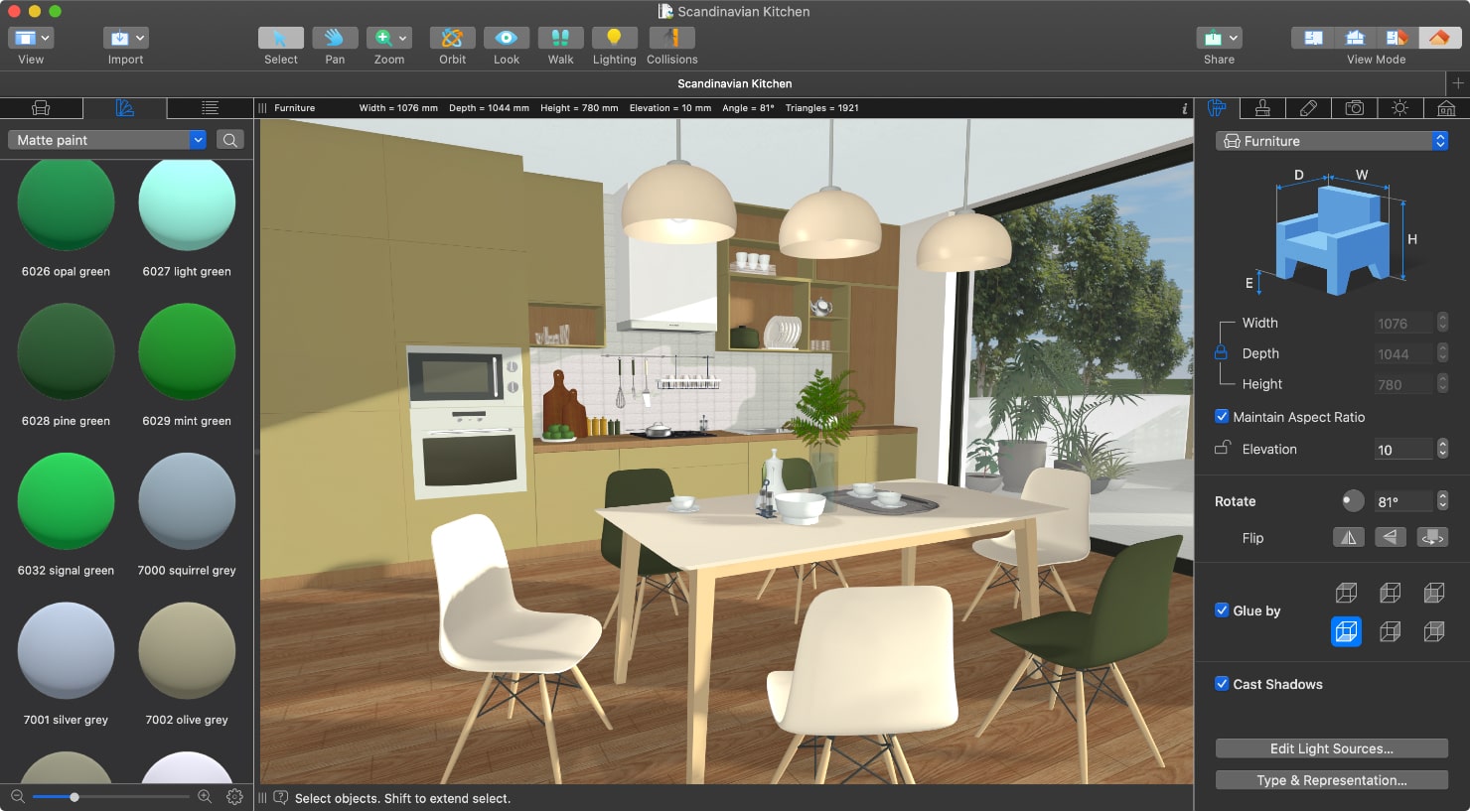Disable Cast Shadows
This screenshot has width=1470, height=812.
pyautogui.click(x=1222, y=684)
